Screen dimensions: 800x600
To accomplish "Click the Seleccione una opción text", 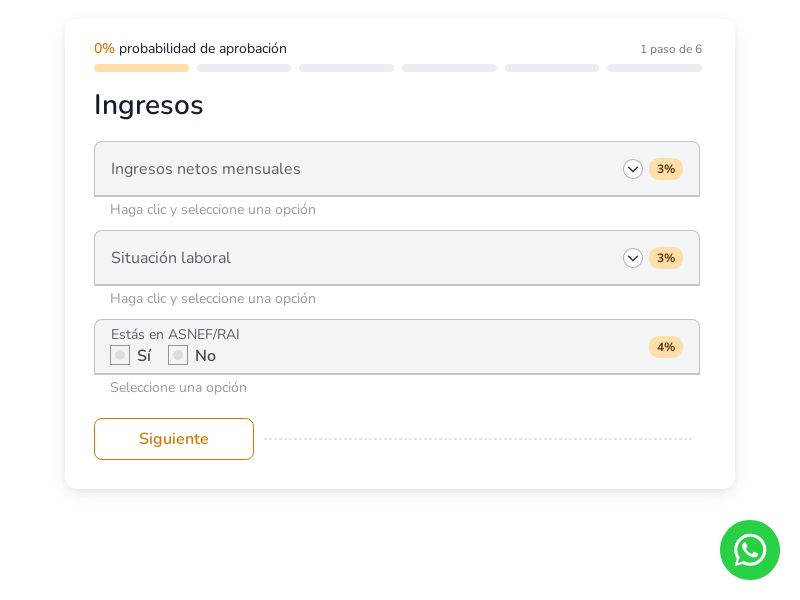I will pos(178,388).
